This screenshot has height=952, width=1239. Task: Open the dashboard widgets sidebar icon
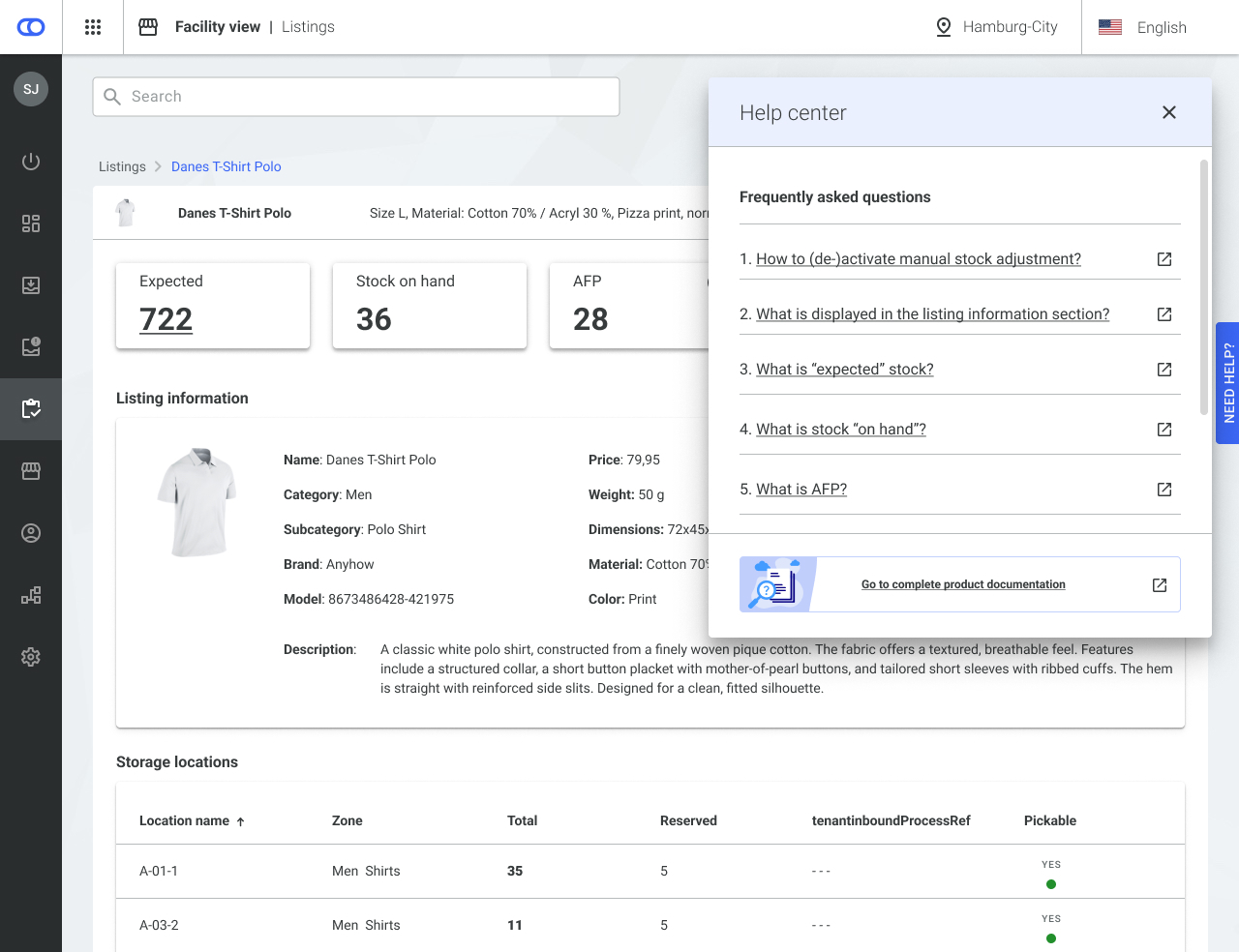[x=31, y=223]
